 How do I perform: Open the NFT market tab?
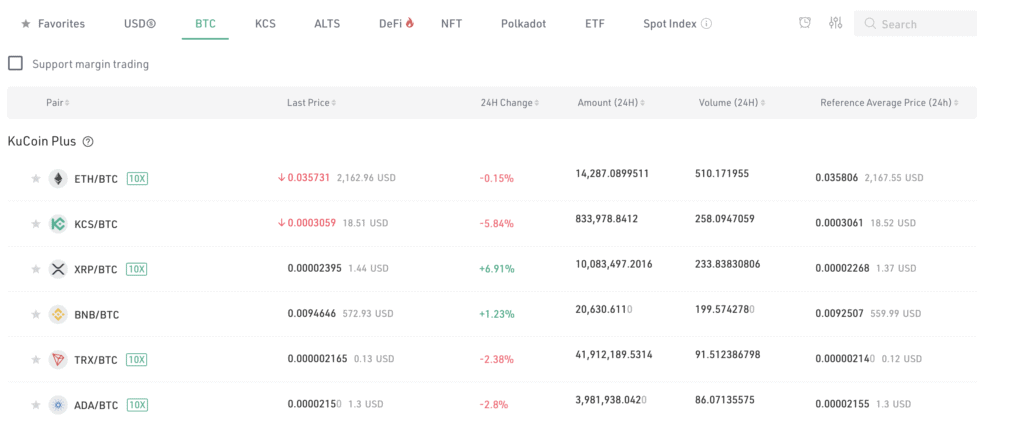[x=451, y=24]
